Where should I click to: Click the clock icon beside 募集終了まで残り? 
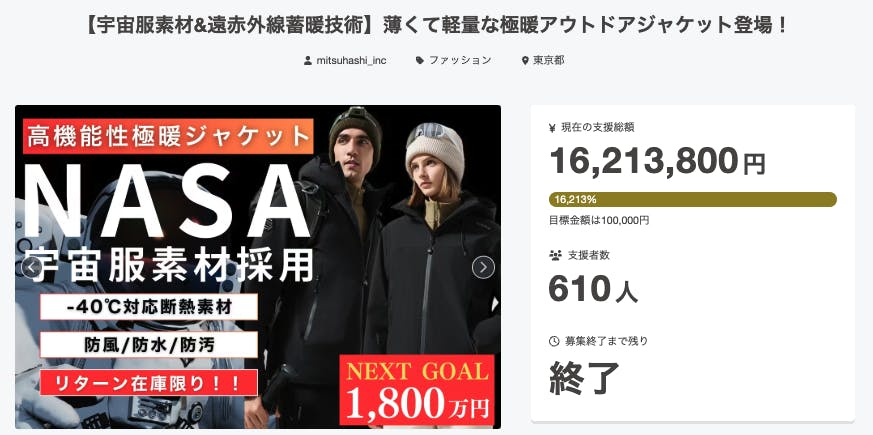coord(554,341)
